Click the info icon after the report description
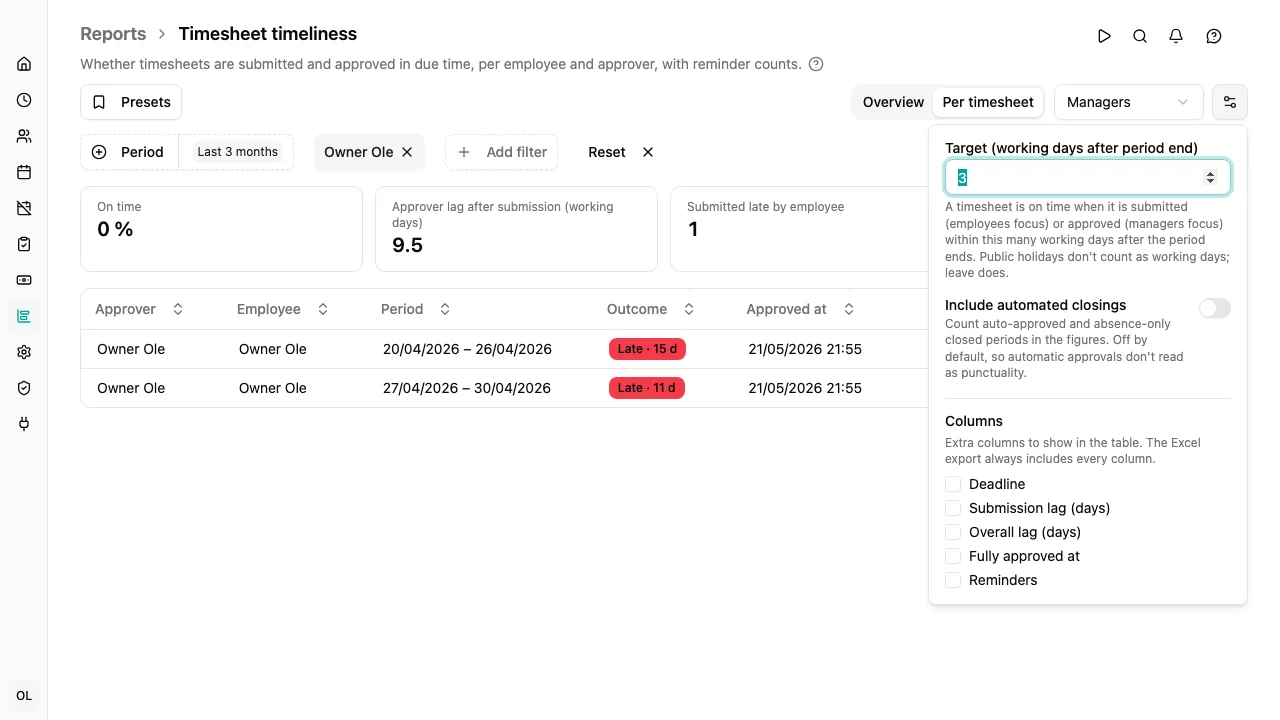Image resolution: width=1280 pixels, height=720 pixels. [x=816, y=64]
